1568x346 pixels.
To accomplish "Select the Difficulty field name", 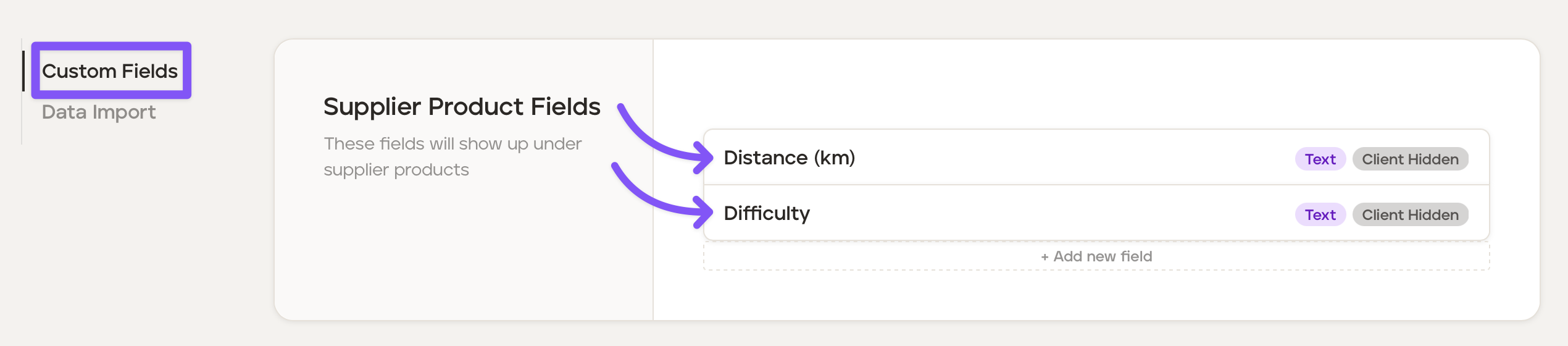I will pos(766,213).
